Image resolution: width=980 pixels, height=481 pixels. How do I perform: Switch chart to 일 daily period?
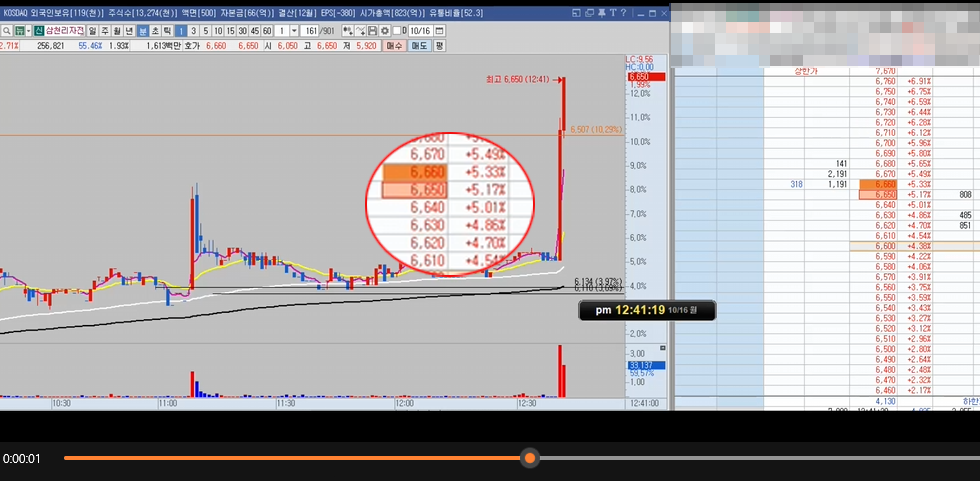[x=92, y=31]
